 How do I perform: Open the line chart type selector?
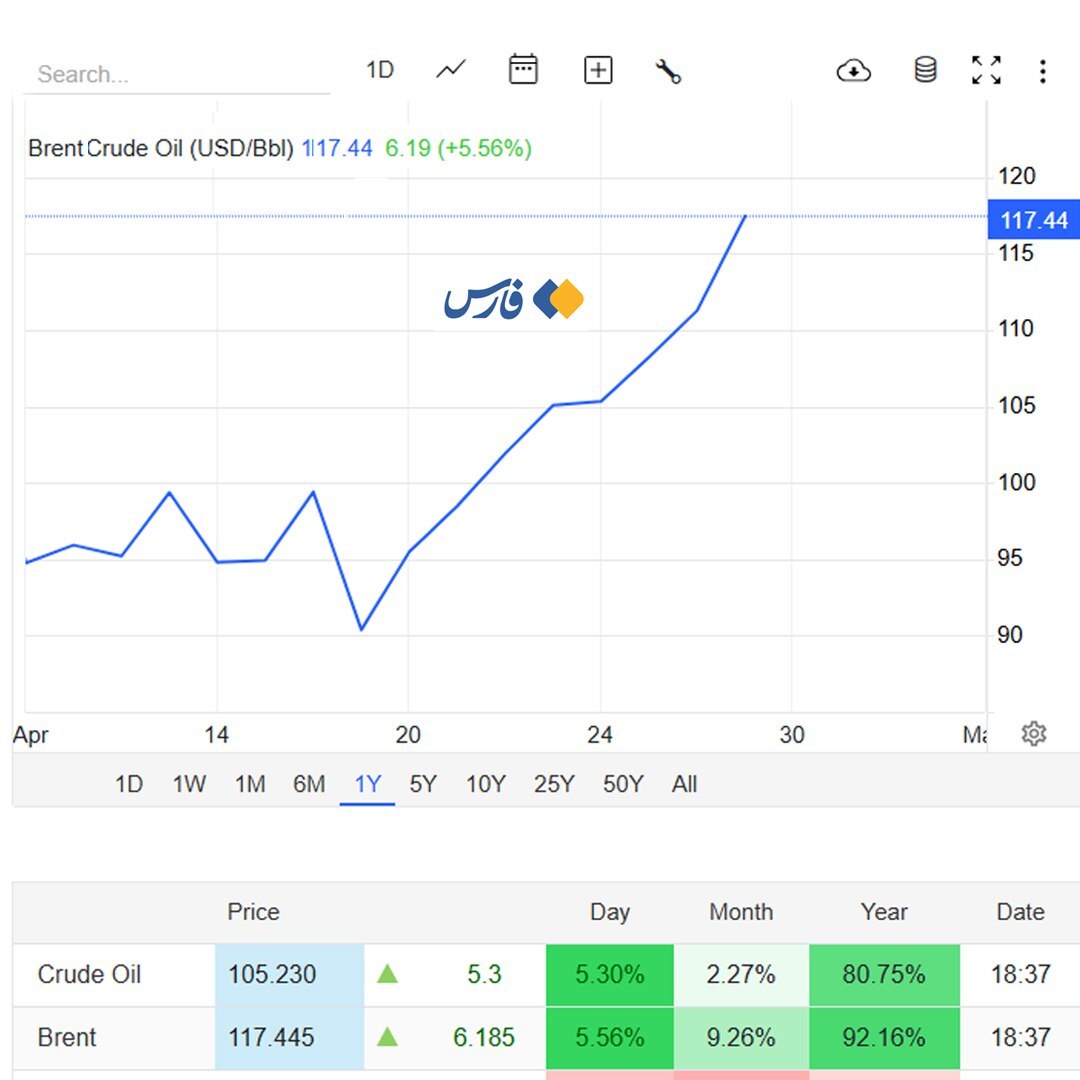pos(451,70)
